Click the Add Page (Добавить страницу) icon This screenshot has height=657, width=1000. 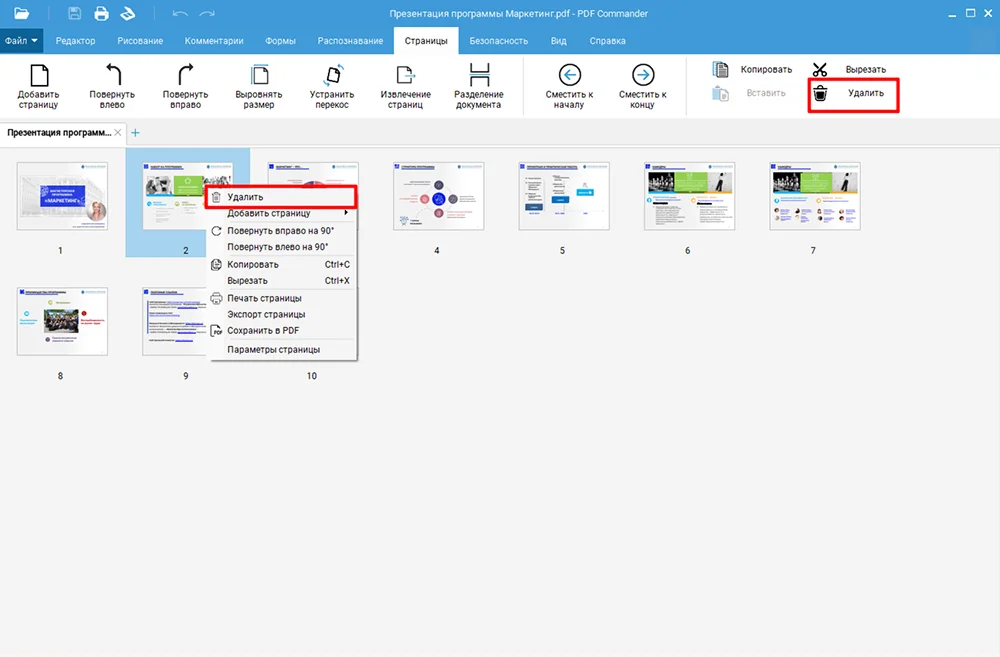[38, 77]
